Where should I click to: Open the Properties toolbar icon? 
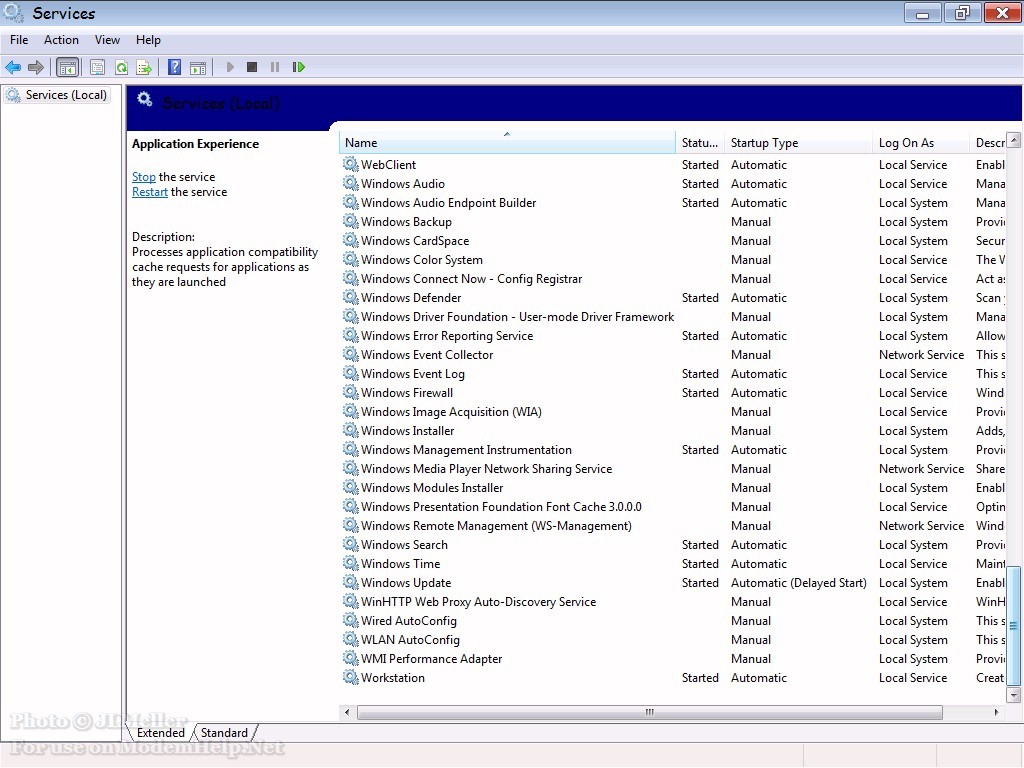(97, 67)
